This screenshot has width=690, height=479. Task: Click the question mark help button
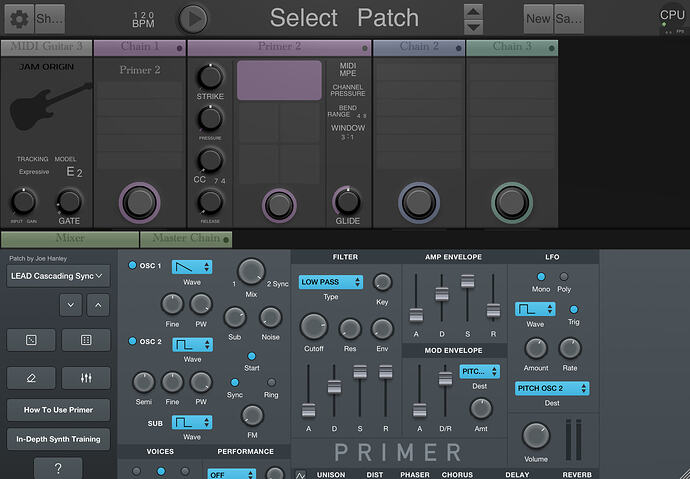(x=58, y=469)
